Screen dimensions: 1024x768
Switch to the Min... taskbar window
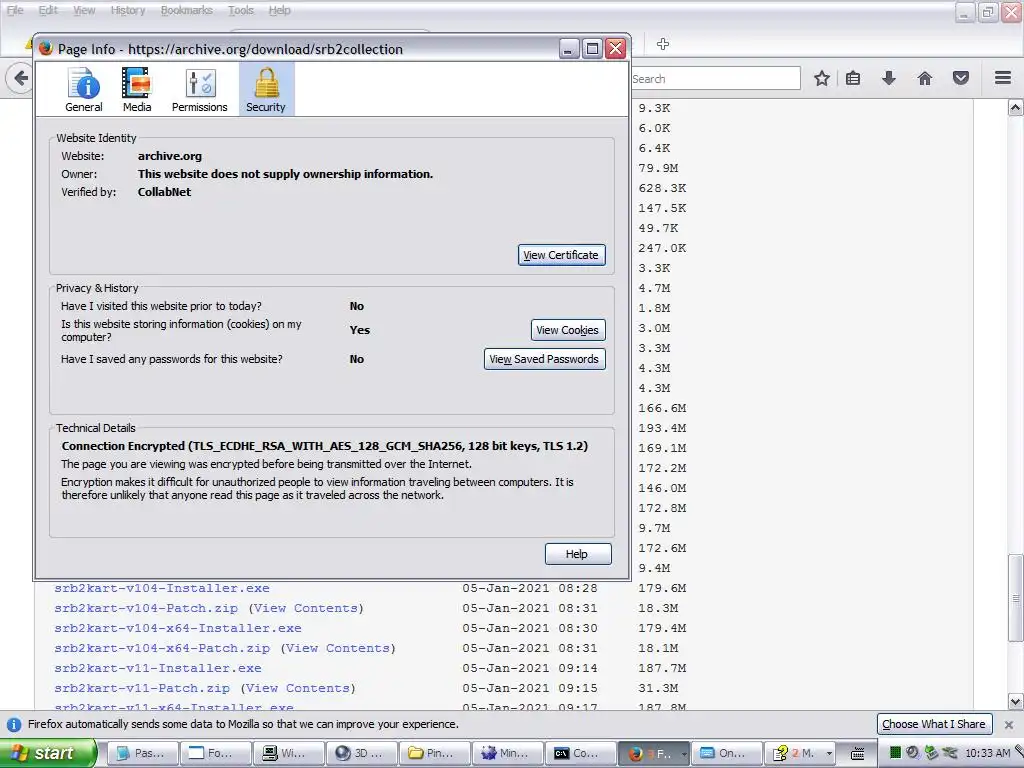[x=508, y=753]
